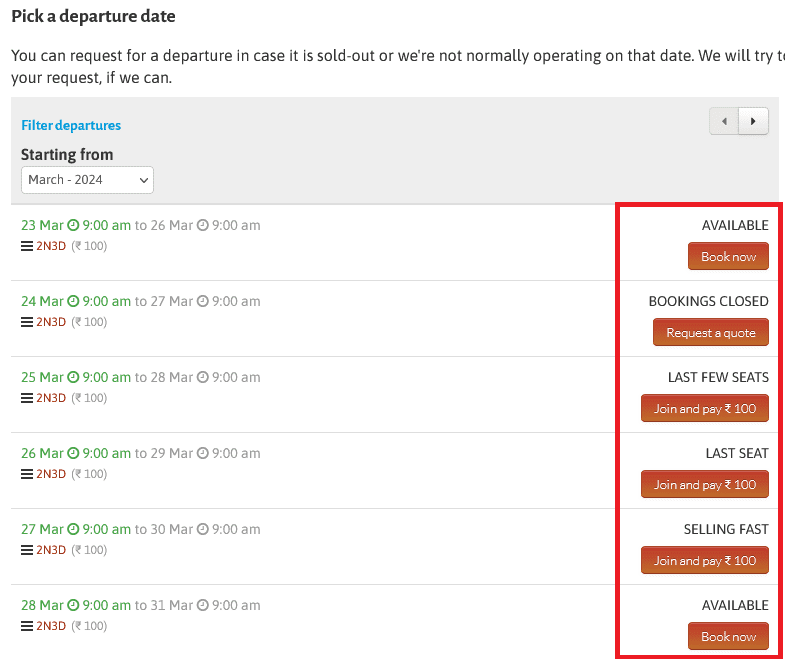Click the previous departures arrow button
785x659 pixels.
[x=724, y=121]
